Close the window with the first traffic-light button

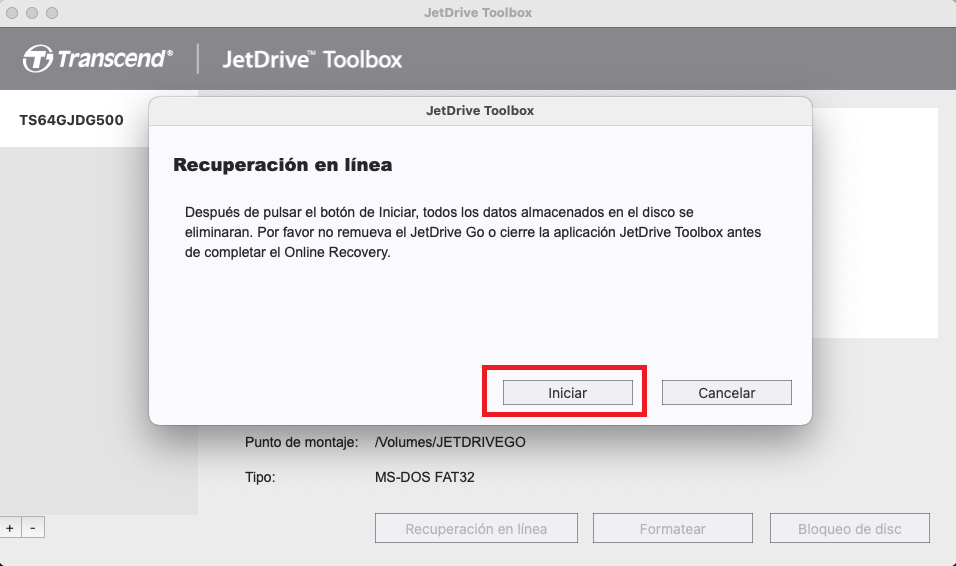click(x=12, y=13)
